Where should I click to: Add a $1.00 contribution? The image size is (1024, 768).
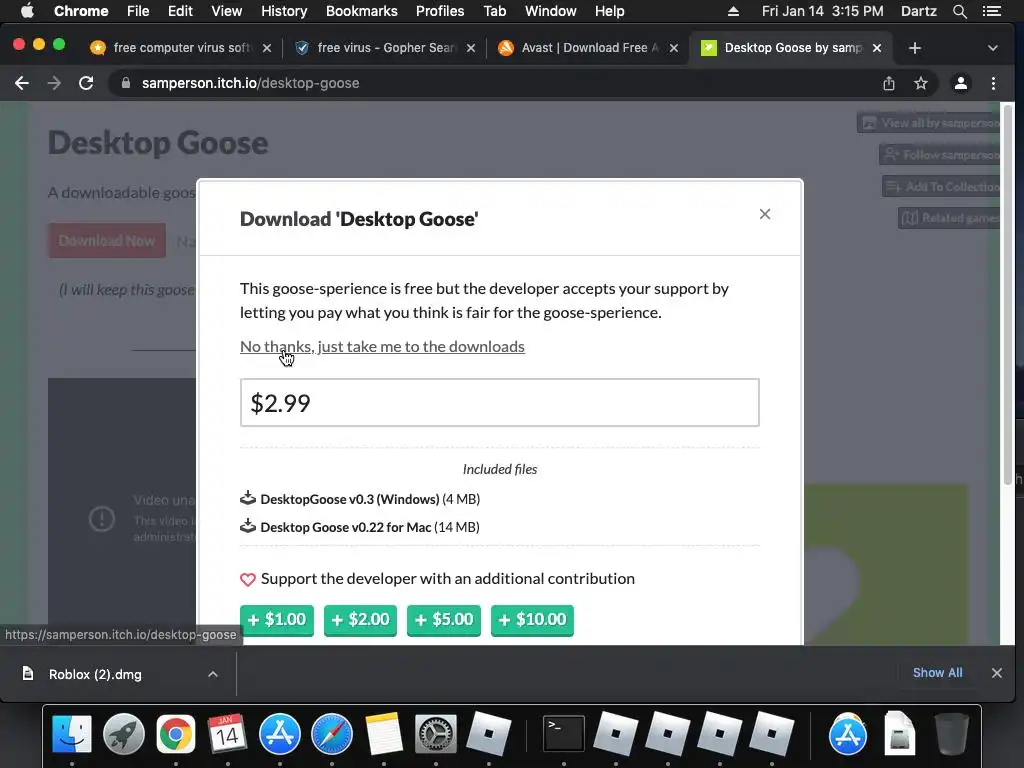pos(277,620)
